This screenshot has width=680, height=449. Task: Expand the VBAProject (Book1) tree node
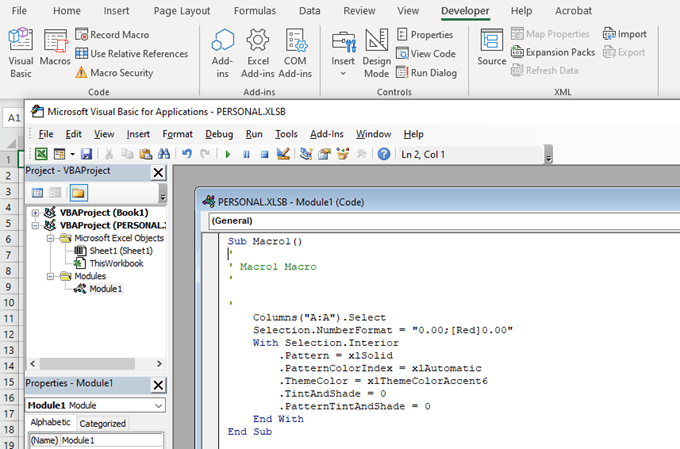[x=36, y=213]
